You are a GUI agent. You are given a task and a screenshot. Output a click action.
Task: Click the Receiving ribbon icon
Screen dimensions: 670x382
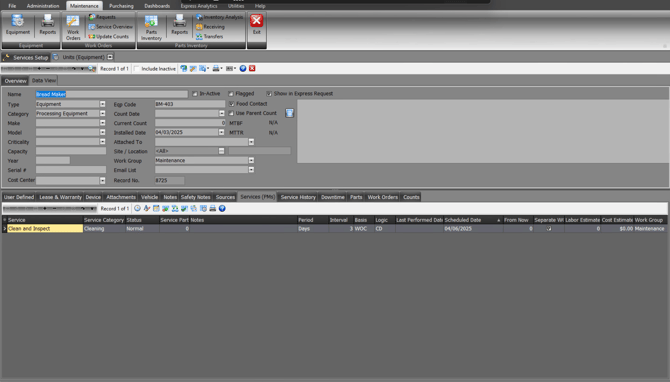click(210, 26)
